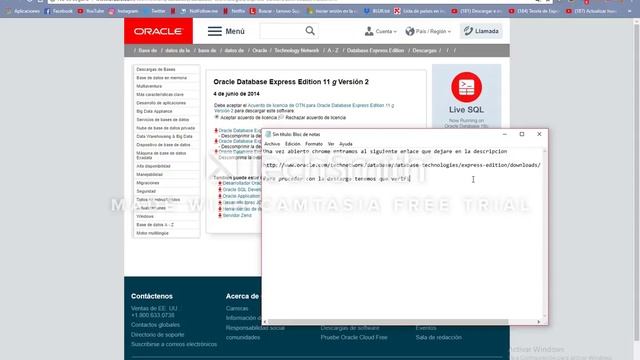Click Notepad horizontal scrollbar

click(x=388, y=322)
